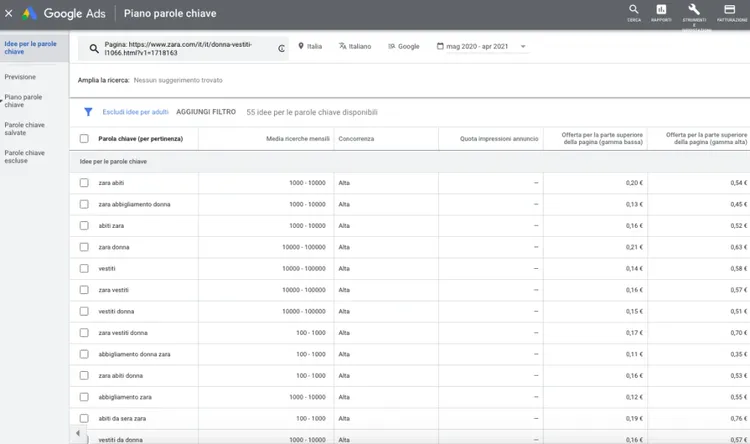Screen dimensions: 750x444
Task: Sort by Concorrenza column header
Action: [x=356, y=139]
